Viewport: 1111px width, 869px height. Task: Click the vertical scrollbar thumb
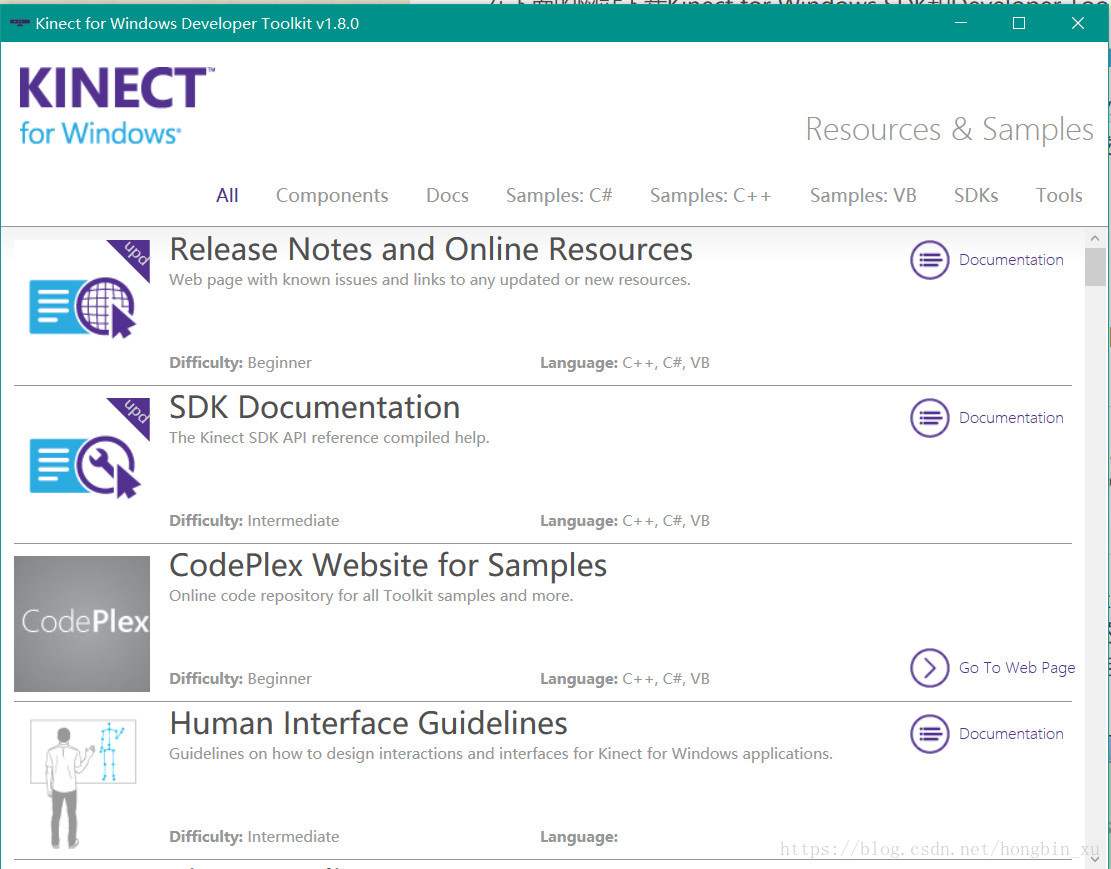[1095, 267]
